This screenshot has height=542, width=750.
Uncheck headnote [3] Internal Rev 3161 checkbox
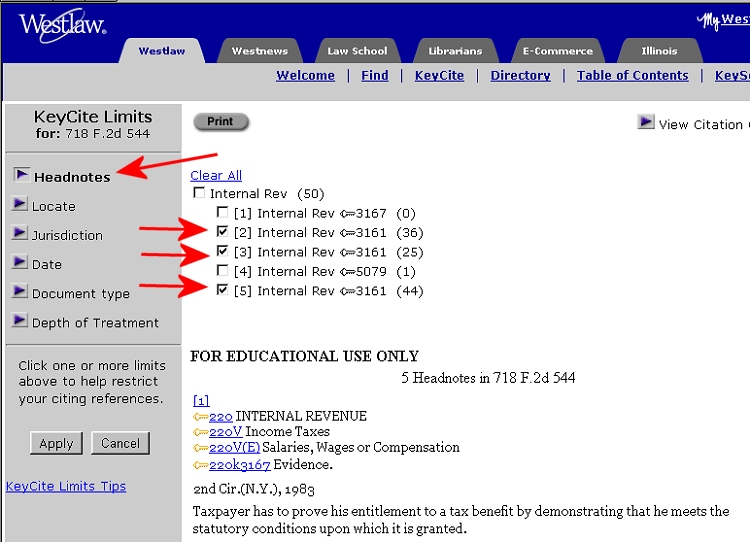[x=222, y=251]
